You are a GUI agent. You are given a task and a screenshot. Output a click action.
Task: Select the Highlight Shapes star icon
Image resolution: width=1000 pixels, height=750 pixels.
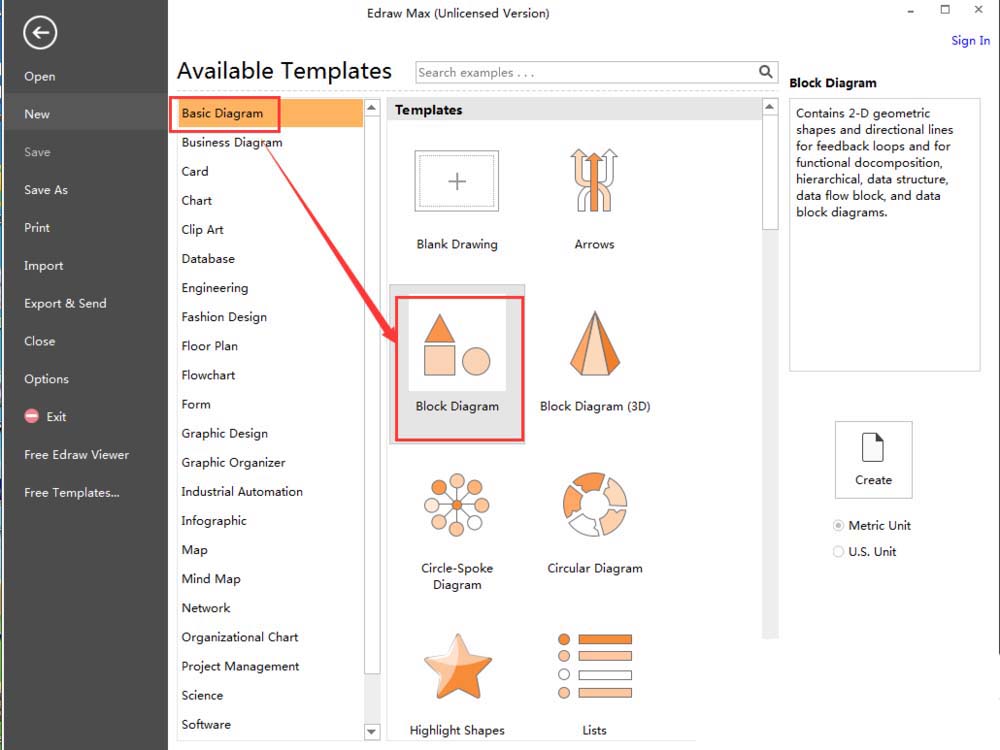click(458, 666)
